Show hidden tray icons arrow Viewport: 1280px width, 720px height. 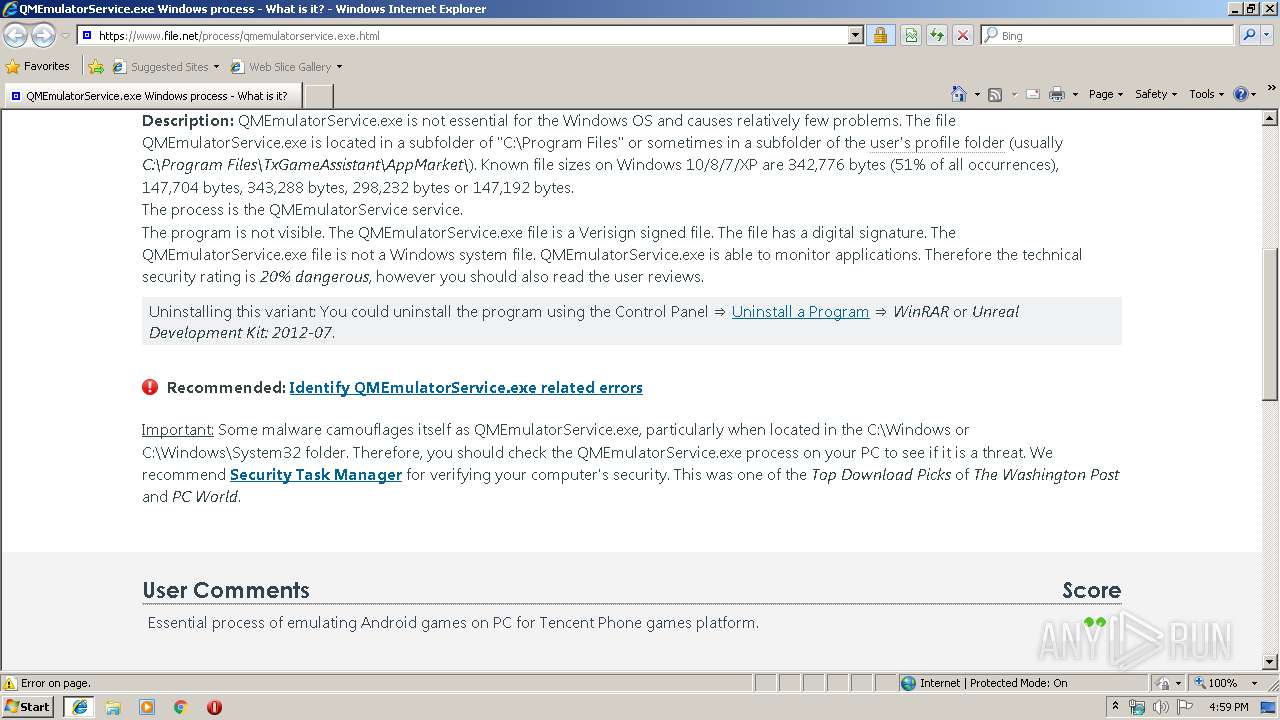click(x=1115, y=707)
